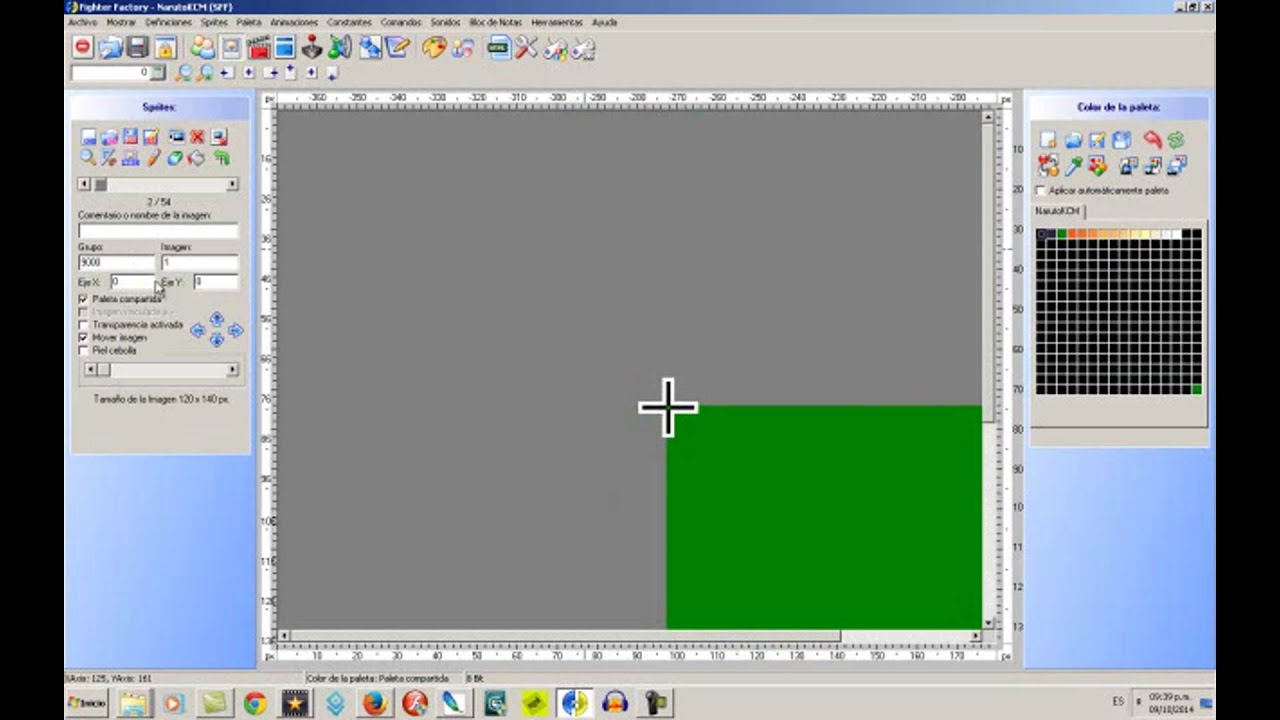
Task: Select the eyedropper tool in palette panel
Action: click(1074, 165)
